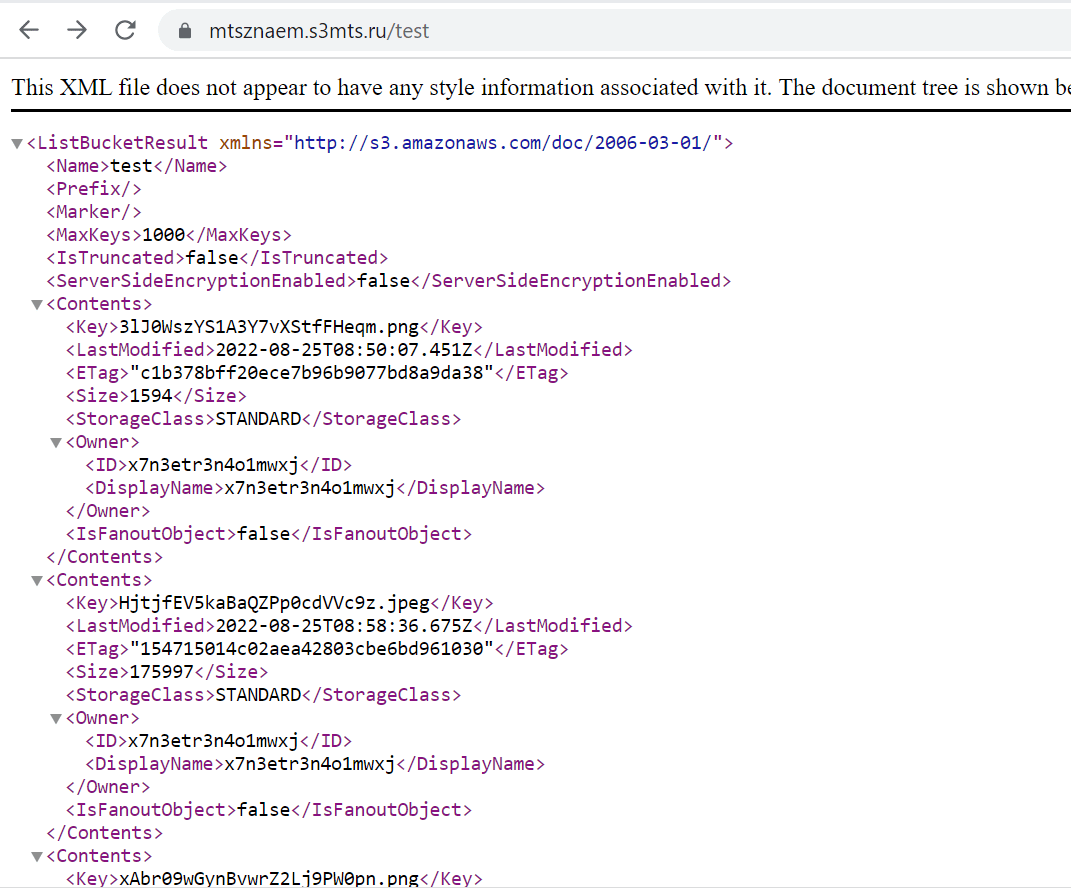Click key 3lJ0WszYS1A3Y7vXStfFHeqm.png

tap(269, 327)
